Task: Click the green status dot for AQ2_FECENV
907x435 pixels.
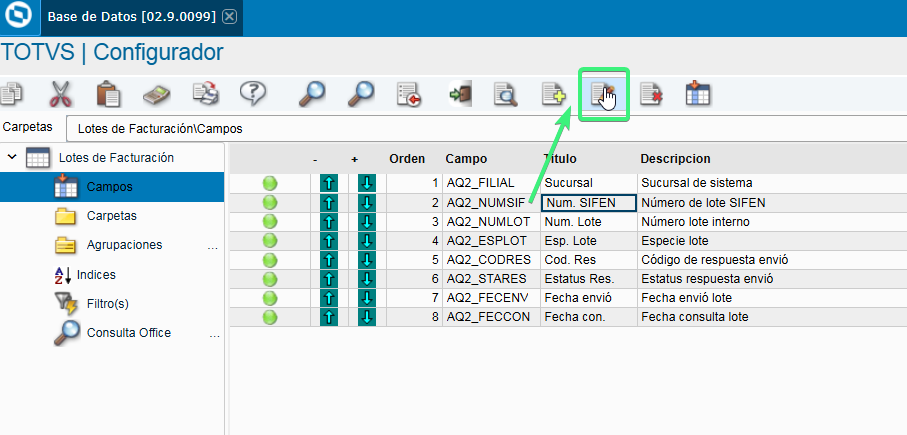Action: (270, 298)
